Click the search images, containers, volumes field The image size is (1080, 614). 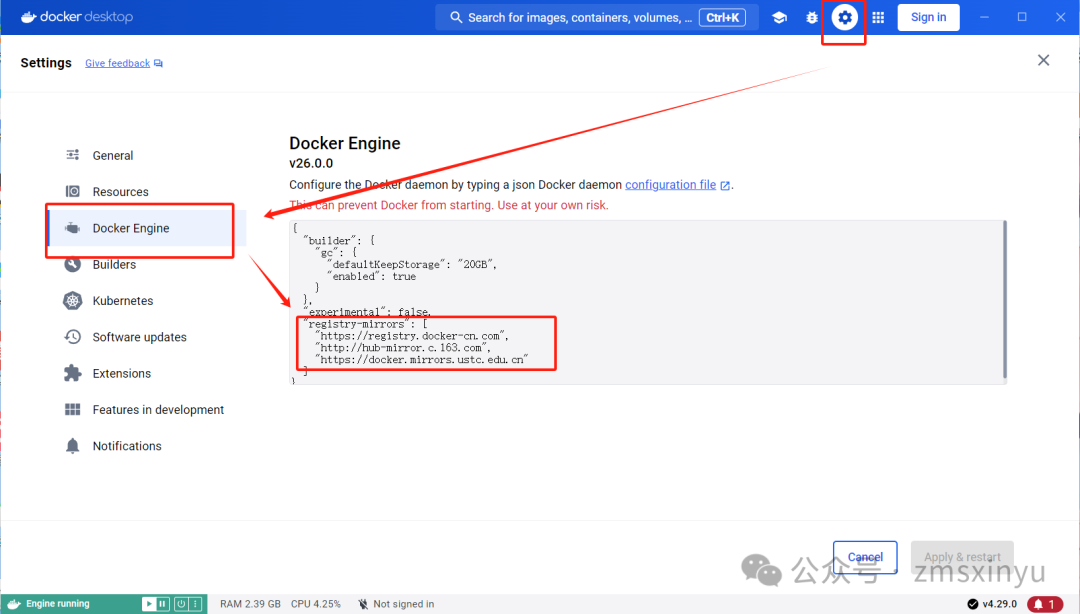(x=596, y=17)
